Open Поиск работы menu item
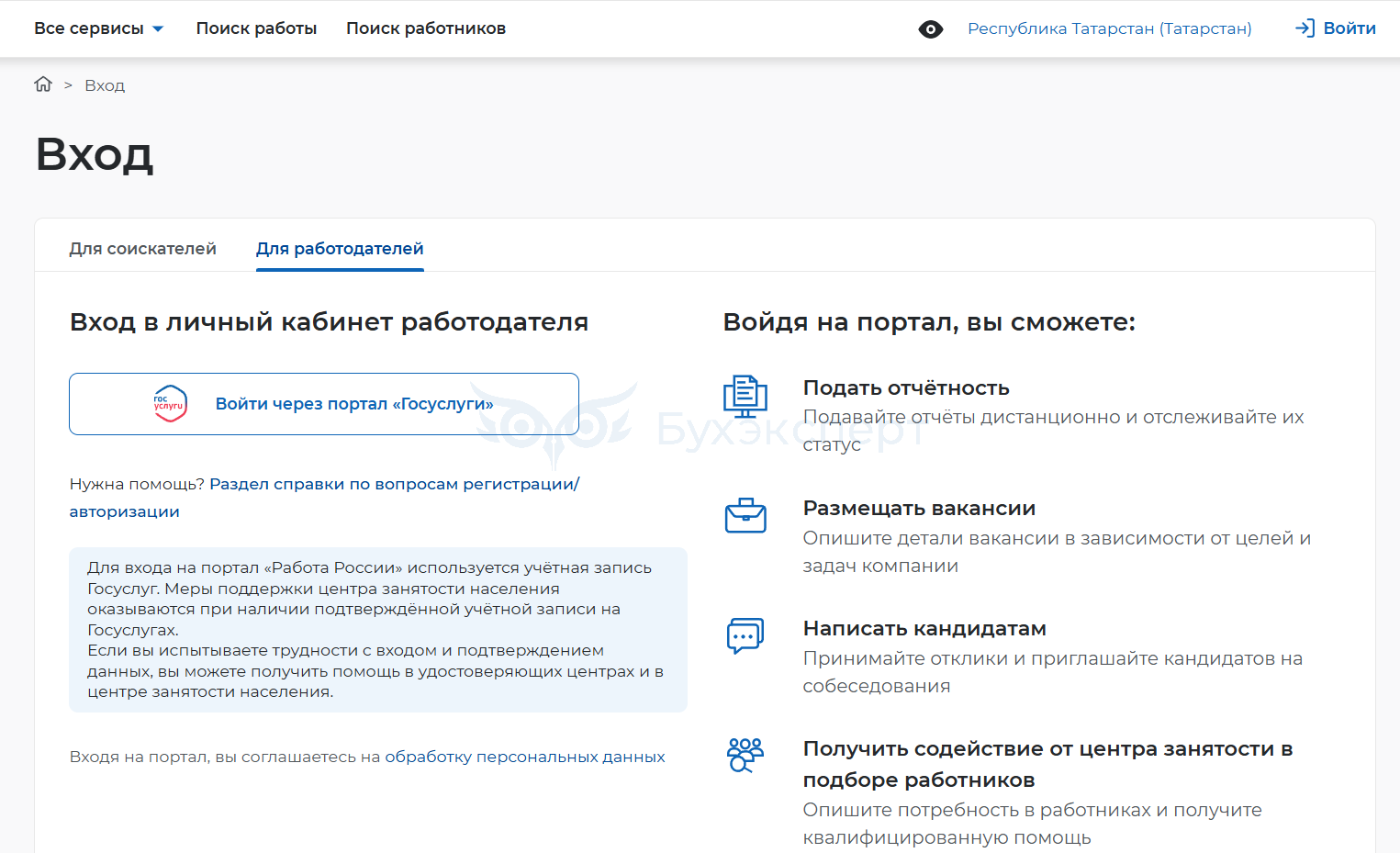1400x853 pixels. [x=256, y=28]
